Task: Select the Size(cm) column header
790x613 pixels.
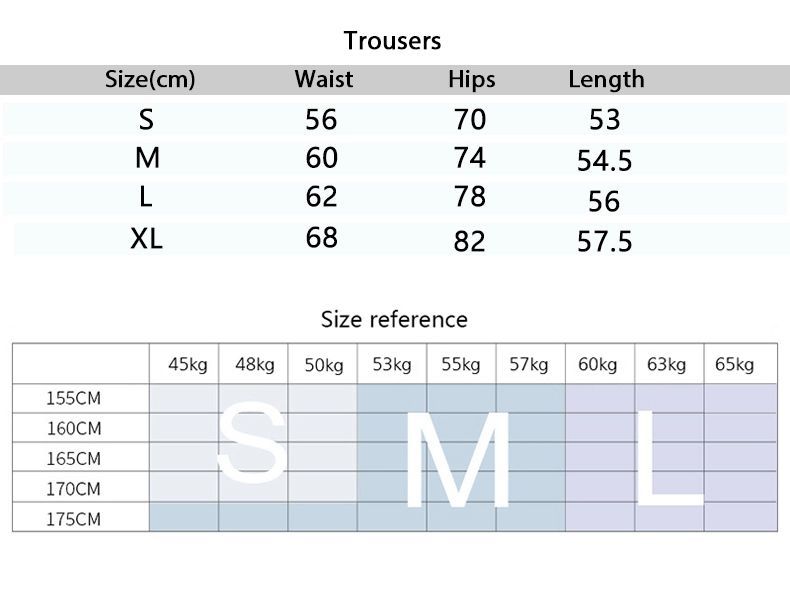Action: pos(150,79)
